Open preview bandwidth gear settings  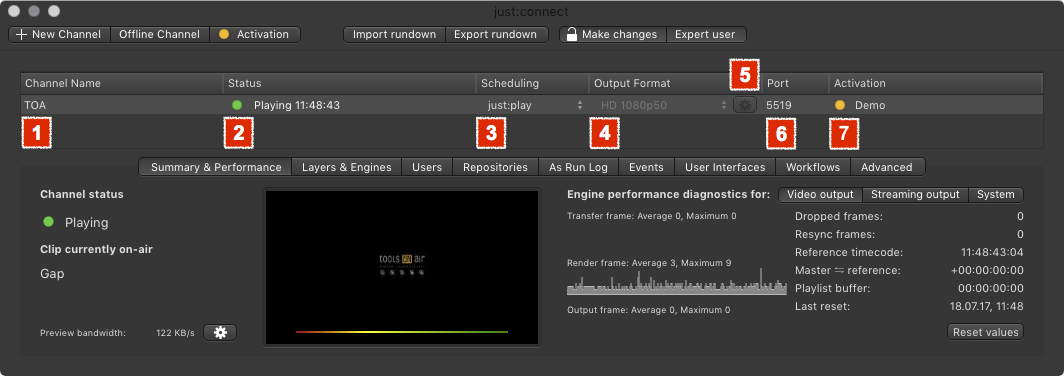click(x=220, y=333)
